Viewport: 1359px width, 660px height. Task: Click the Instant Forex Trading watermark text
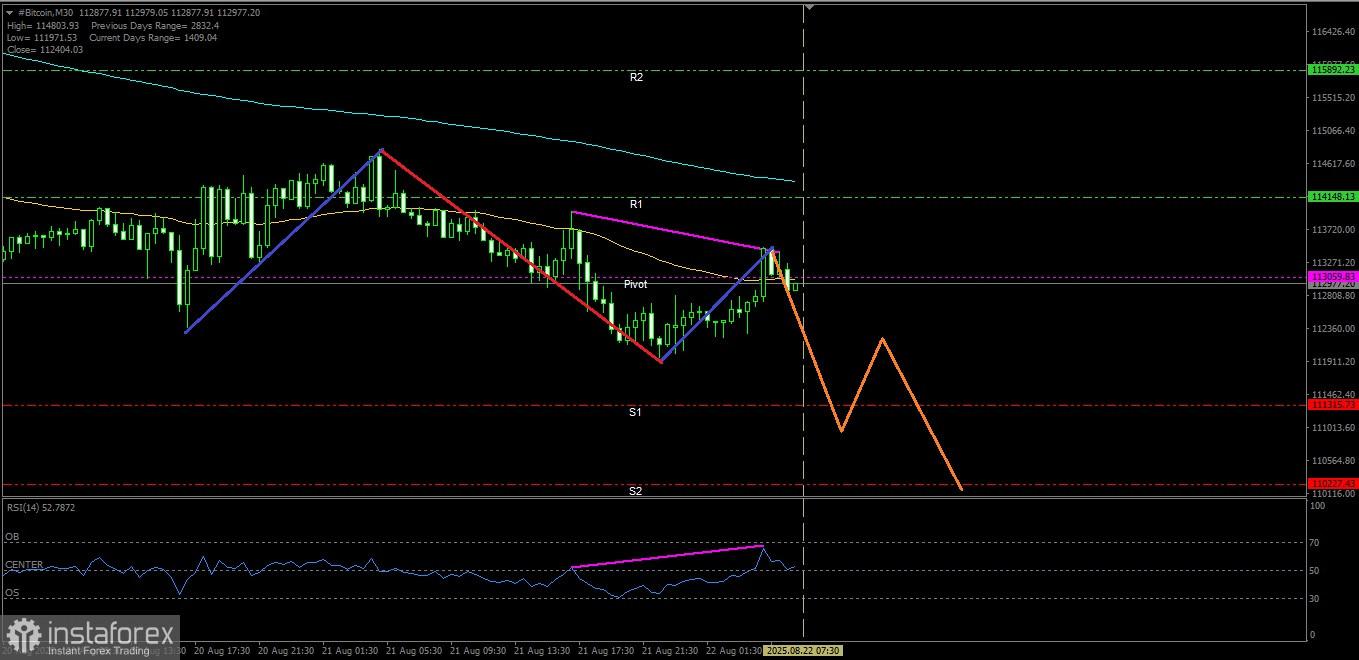point(99,652)
